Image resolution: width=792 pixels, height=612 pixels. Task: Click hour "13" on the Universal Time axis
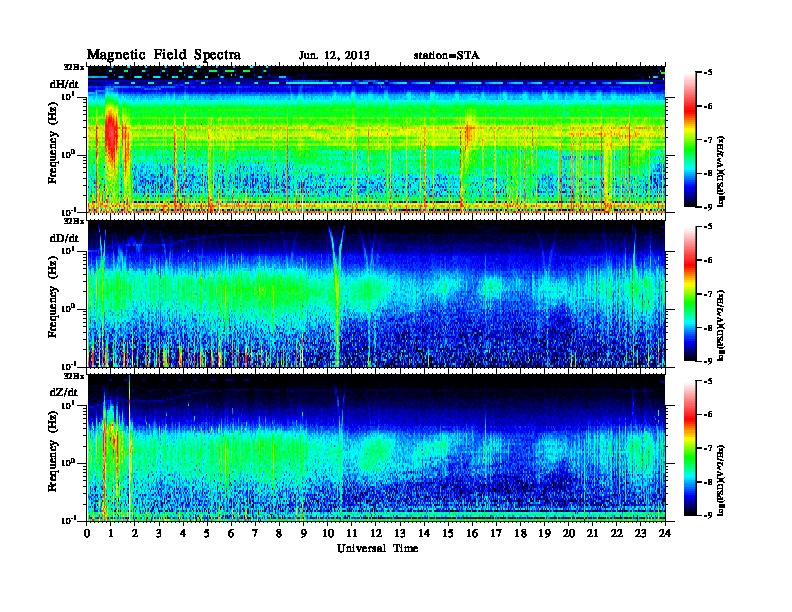coord(400,533)
